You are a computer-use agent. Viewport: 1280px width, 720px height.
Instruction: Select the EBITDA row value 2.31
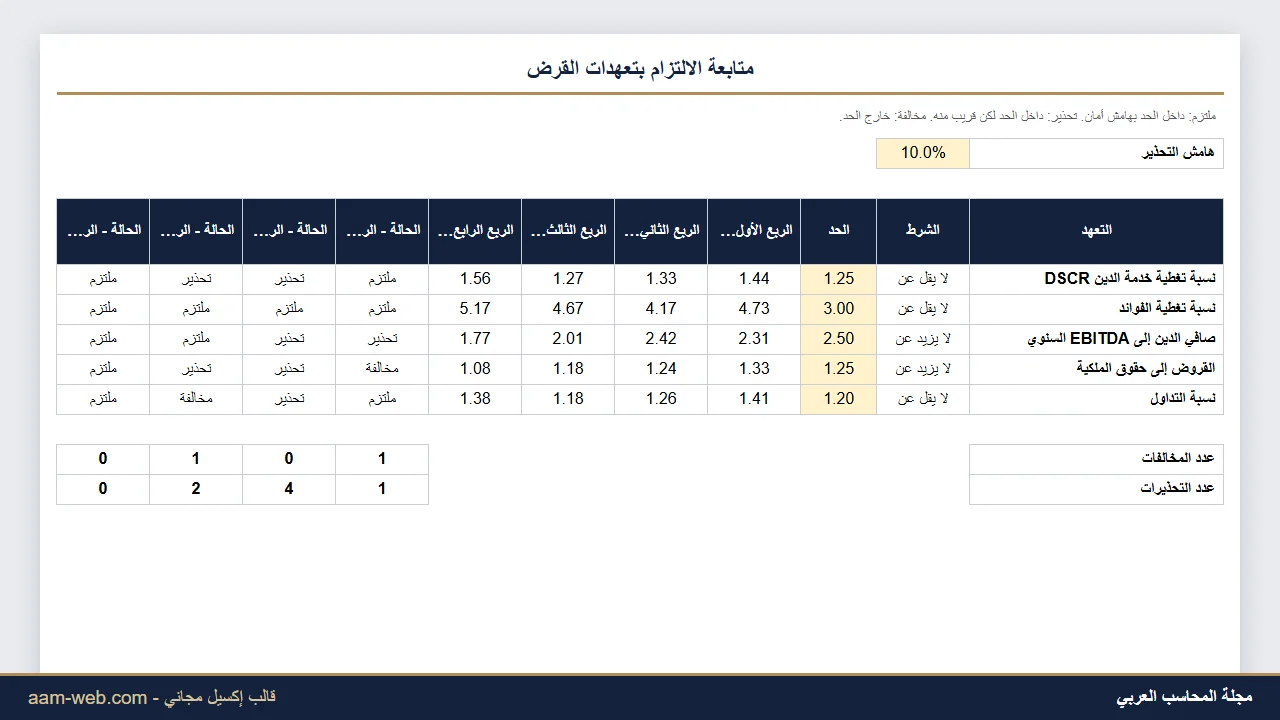[754, 339]
